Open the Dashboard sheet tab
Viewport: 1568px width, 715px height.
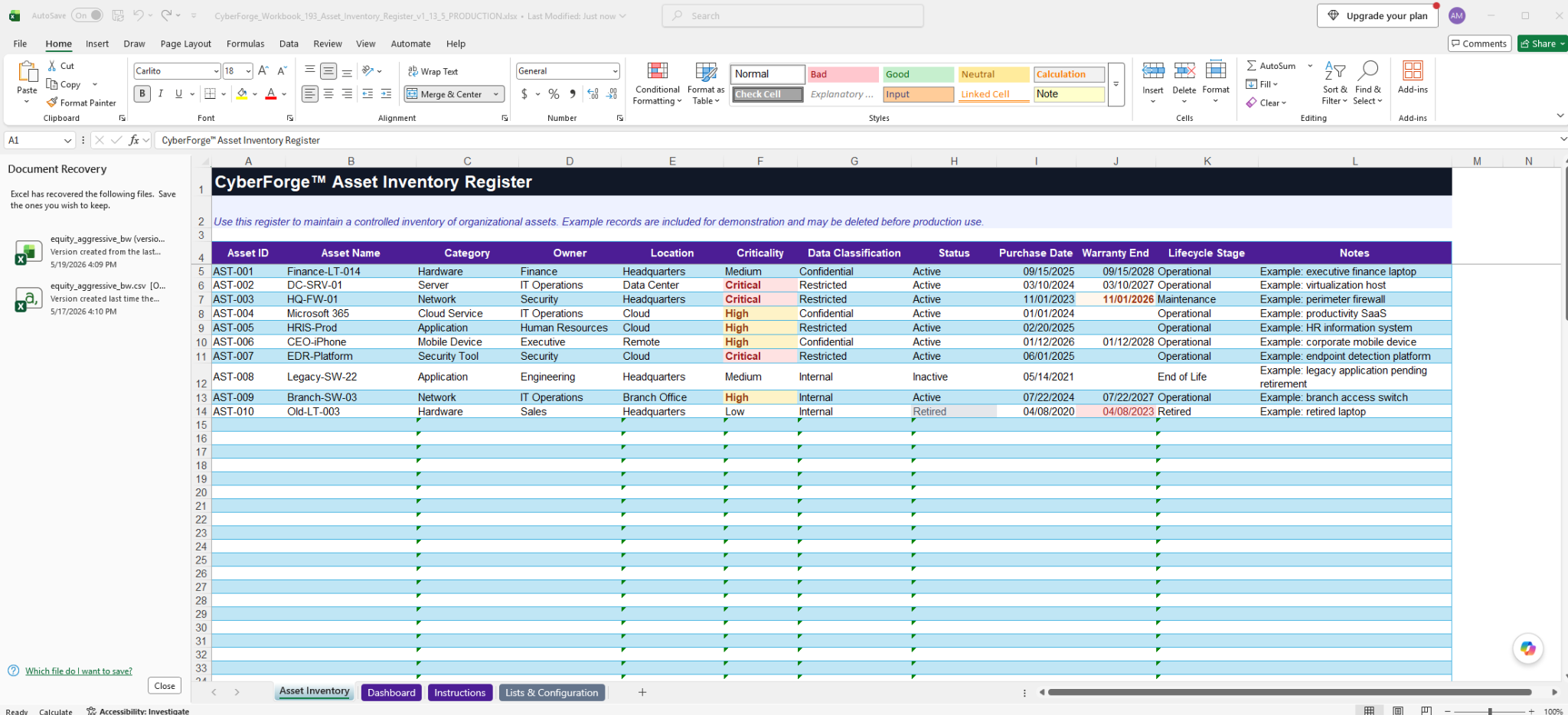[x=391, y=693]
